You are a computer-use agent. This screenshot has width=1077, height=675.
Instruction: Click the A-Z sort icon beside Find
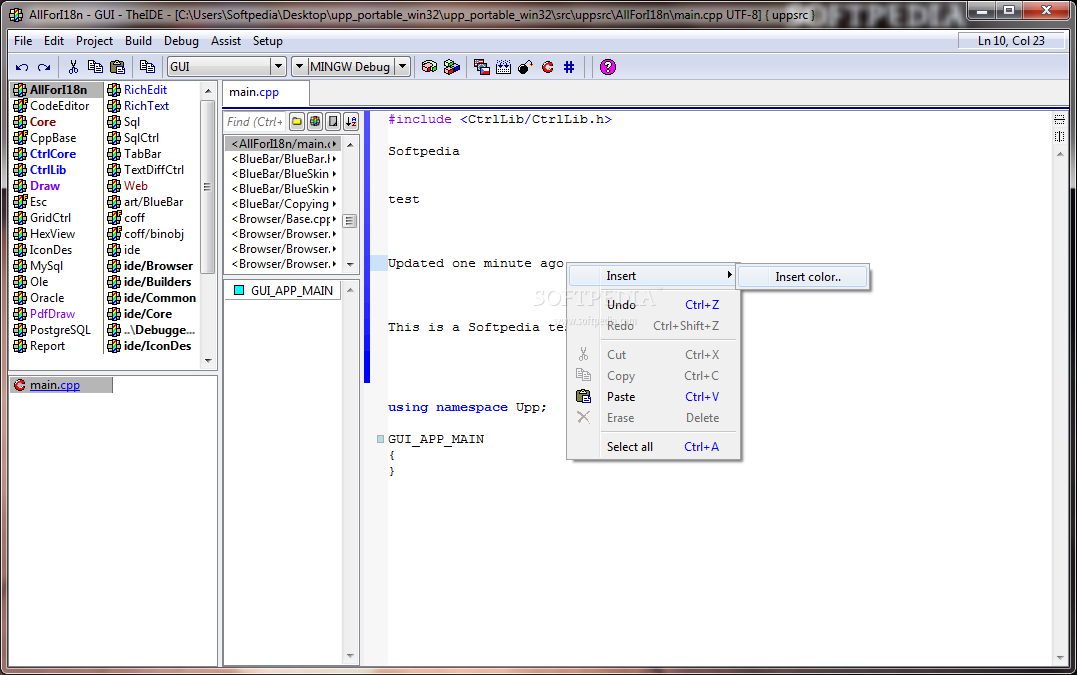[x=351, y=122]
